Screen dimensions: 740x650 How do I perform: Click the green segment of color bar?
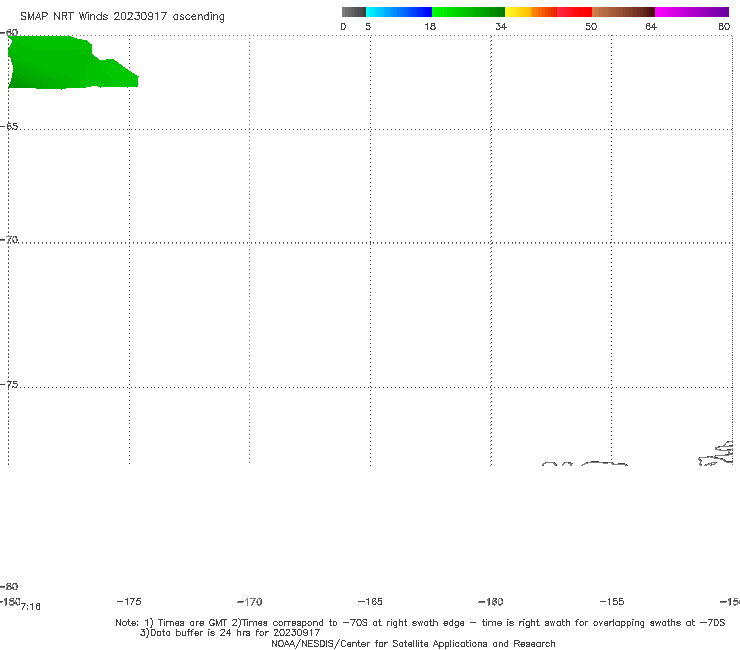(x=468, y=12)
